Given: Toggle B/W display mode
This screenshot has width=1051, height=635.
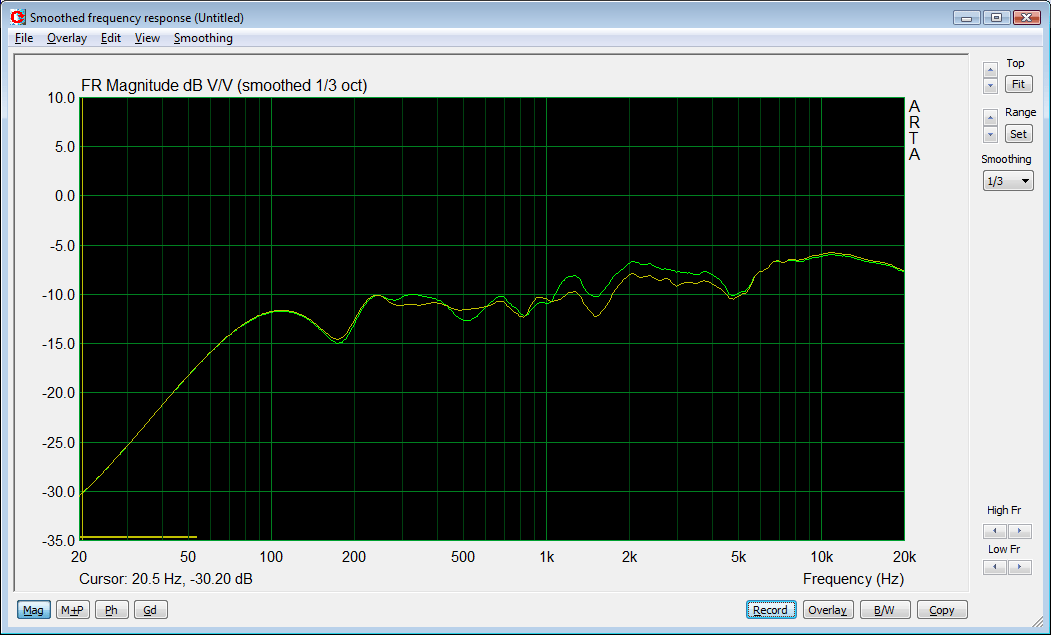Looking at the screenshot, I should pyautogui.click(x=885, y=610).
